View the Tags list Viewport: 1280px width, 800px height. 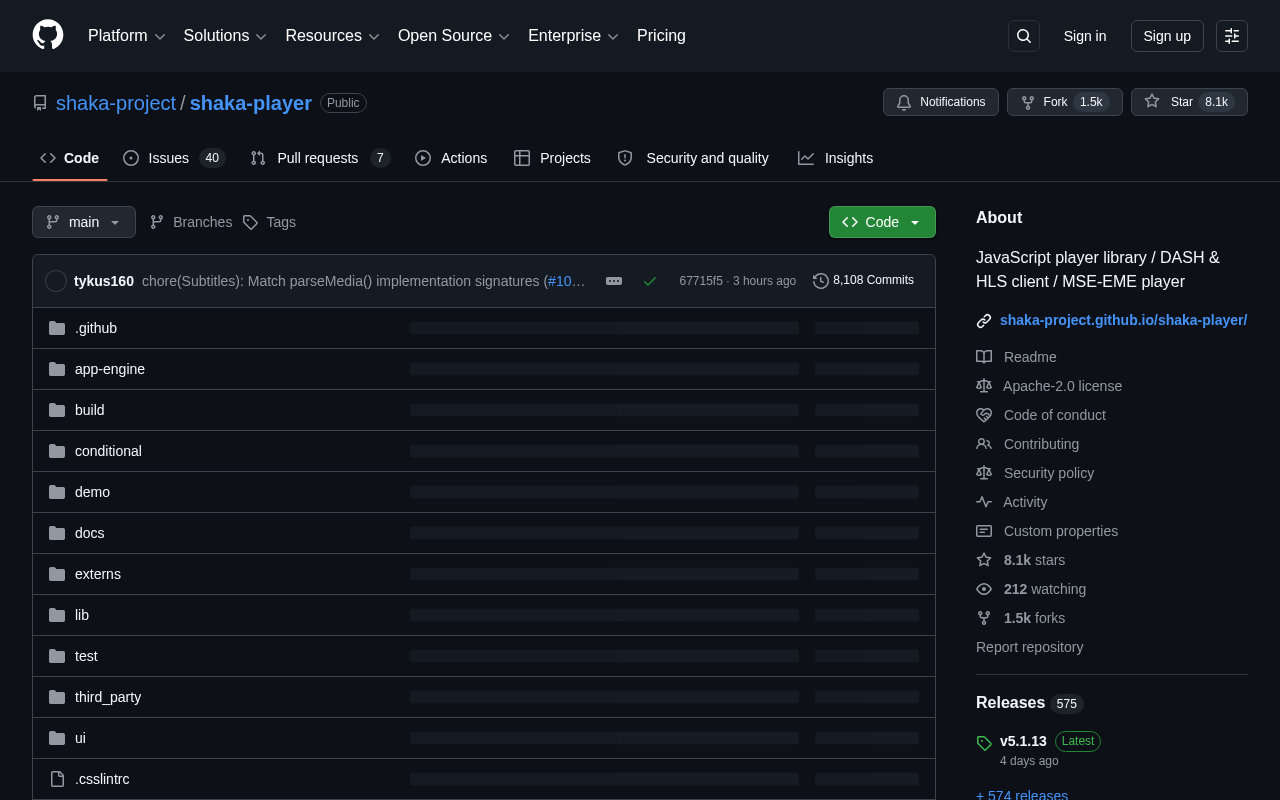(x=269, y=222)
